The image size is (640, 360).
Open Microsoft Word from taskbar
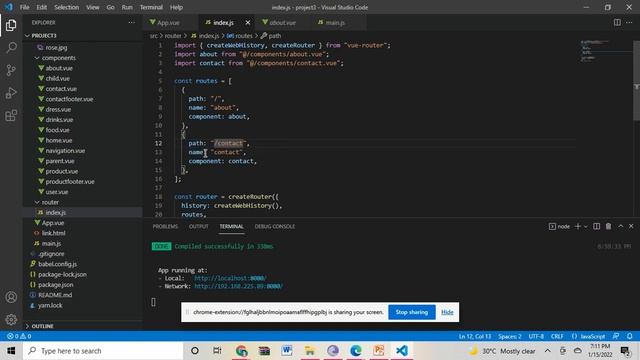(287, 351)
